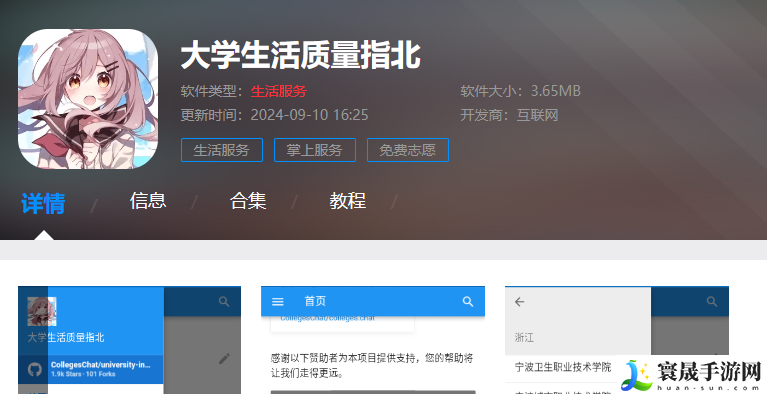Click the GitHub icon beside CollegesChat

point(35,369)
